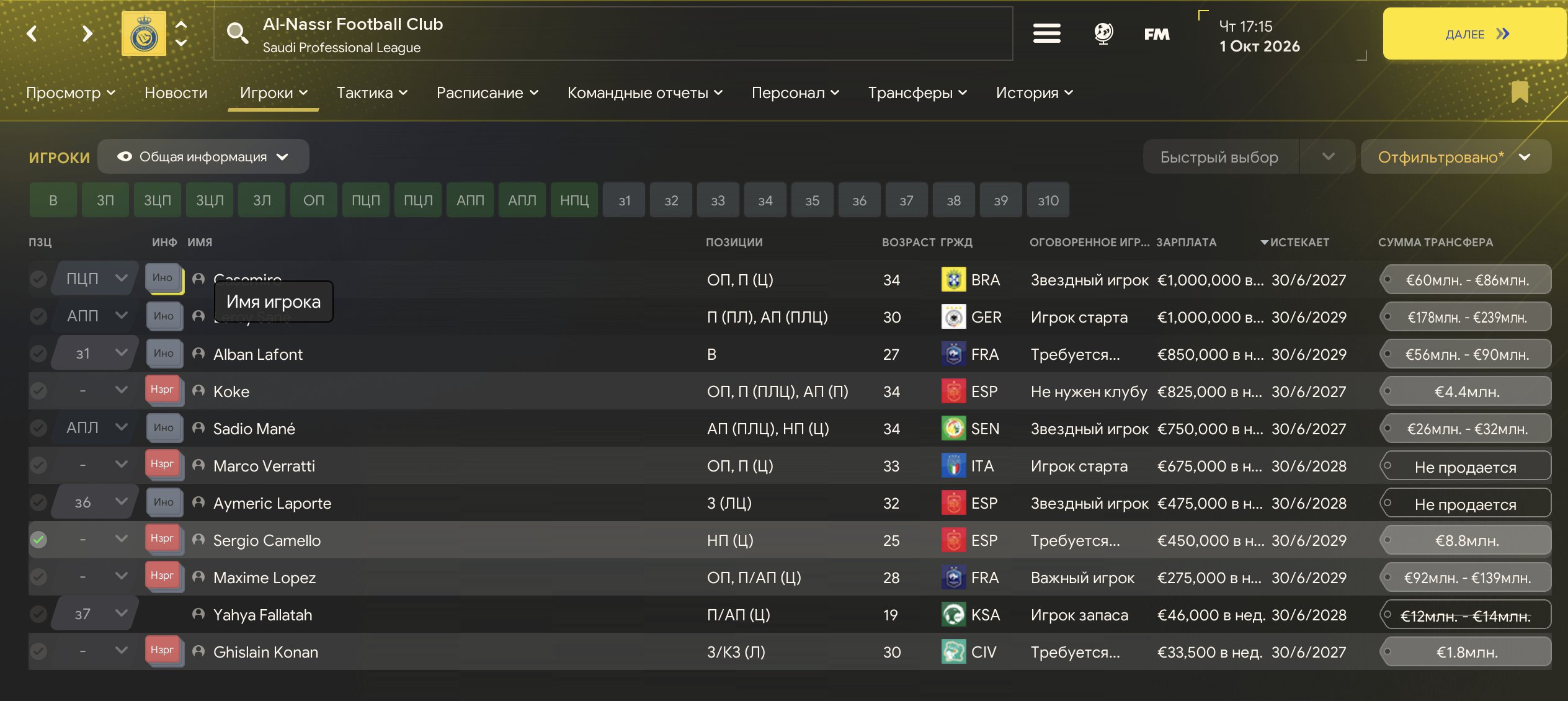1568x701 pixels.
Task: Click Verratti's Не продается transfer status
Action: pos(1466,466)
